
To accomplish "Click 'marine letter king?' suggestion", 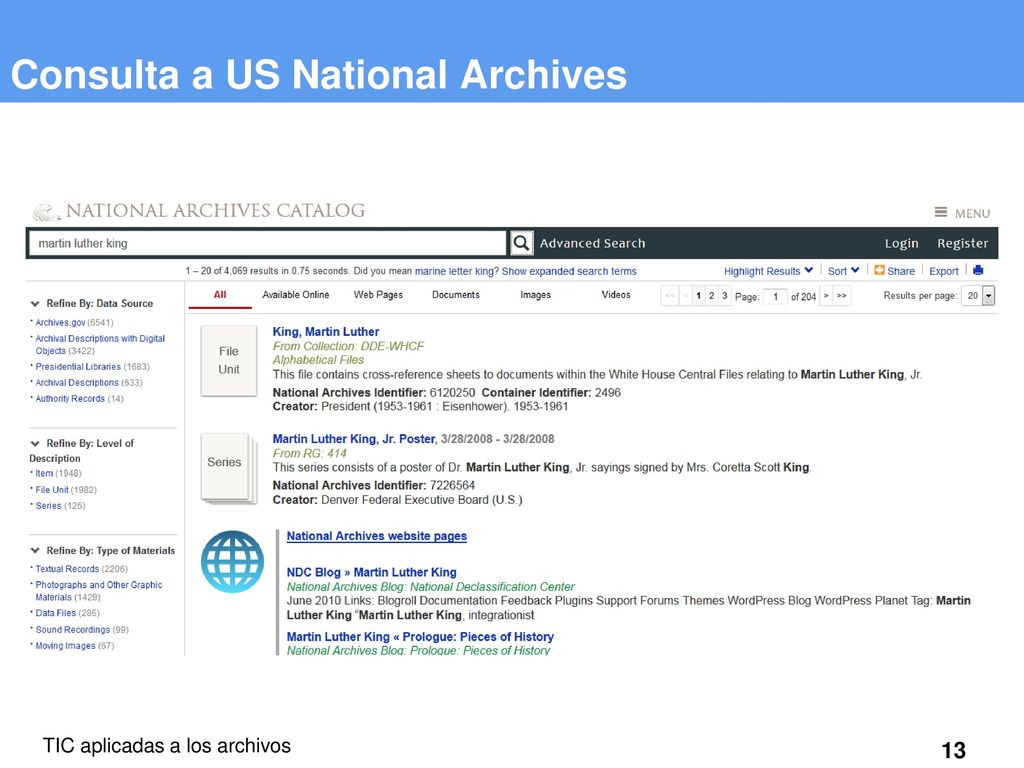I will point(456,271).
